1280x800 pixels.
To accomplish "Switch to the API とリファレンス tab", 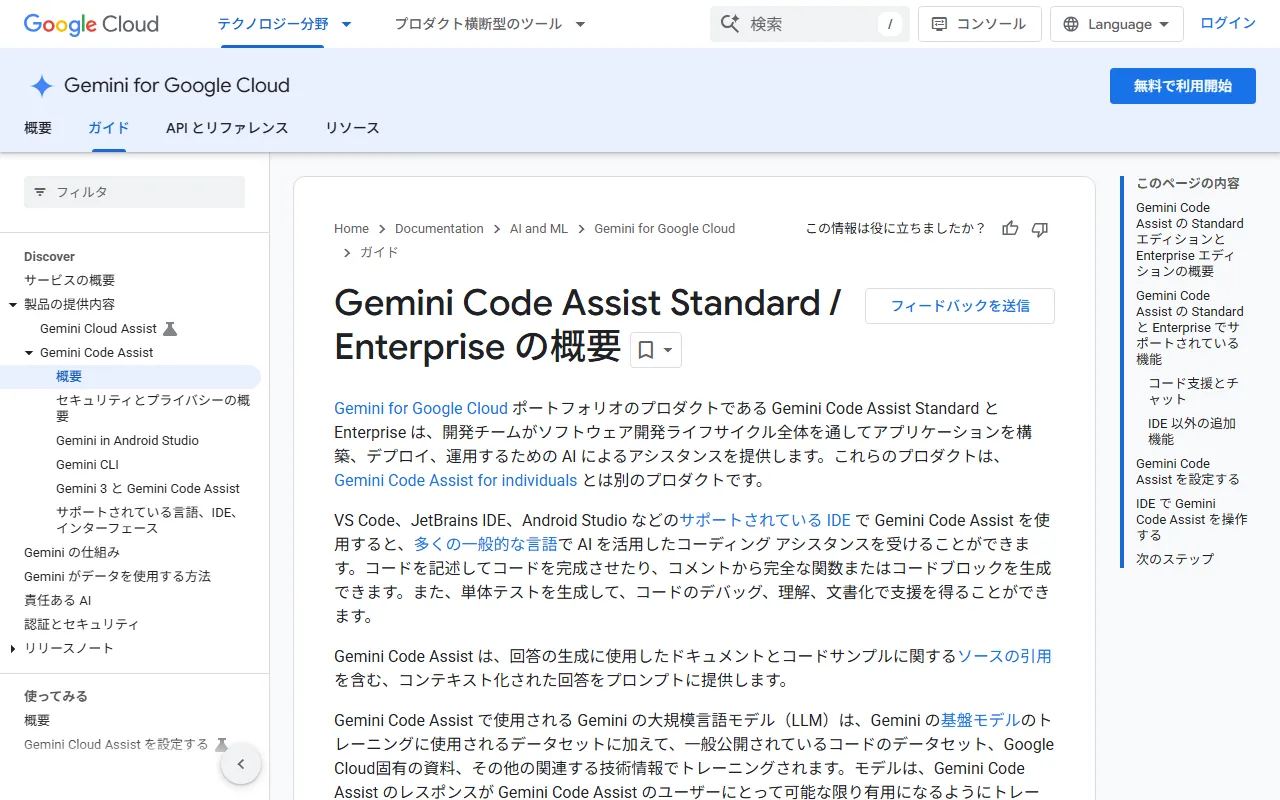I will pos(227,128).
